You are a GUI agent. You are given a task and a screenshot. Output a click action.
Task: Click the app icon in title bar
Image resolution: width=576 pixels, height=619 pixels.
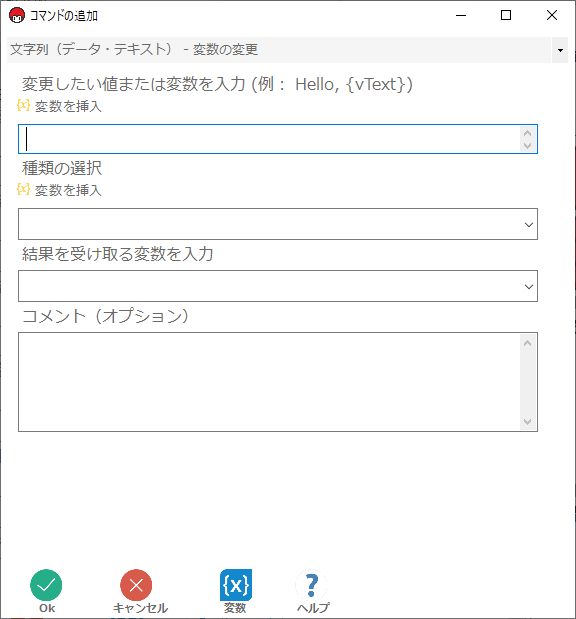[x=17, y=15]
